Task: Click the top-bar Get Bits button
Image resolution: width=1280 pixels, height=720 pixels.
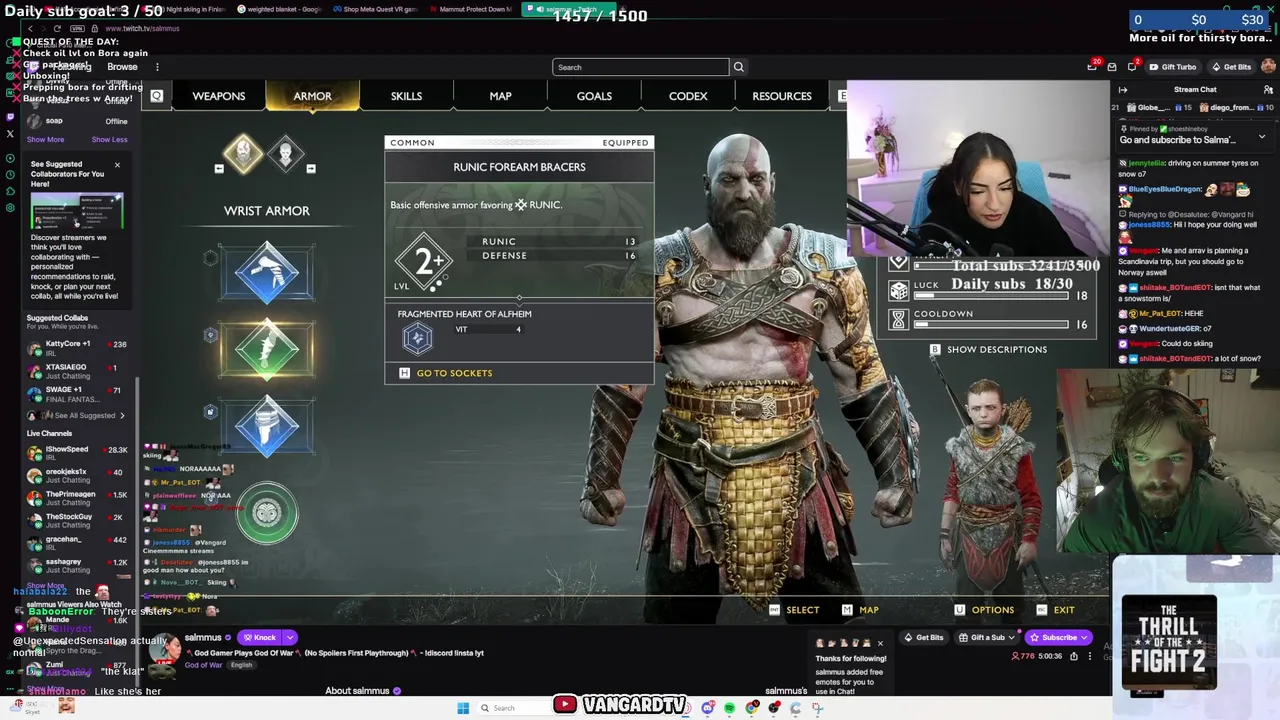Action: (1230, 67)
